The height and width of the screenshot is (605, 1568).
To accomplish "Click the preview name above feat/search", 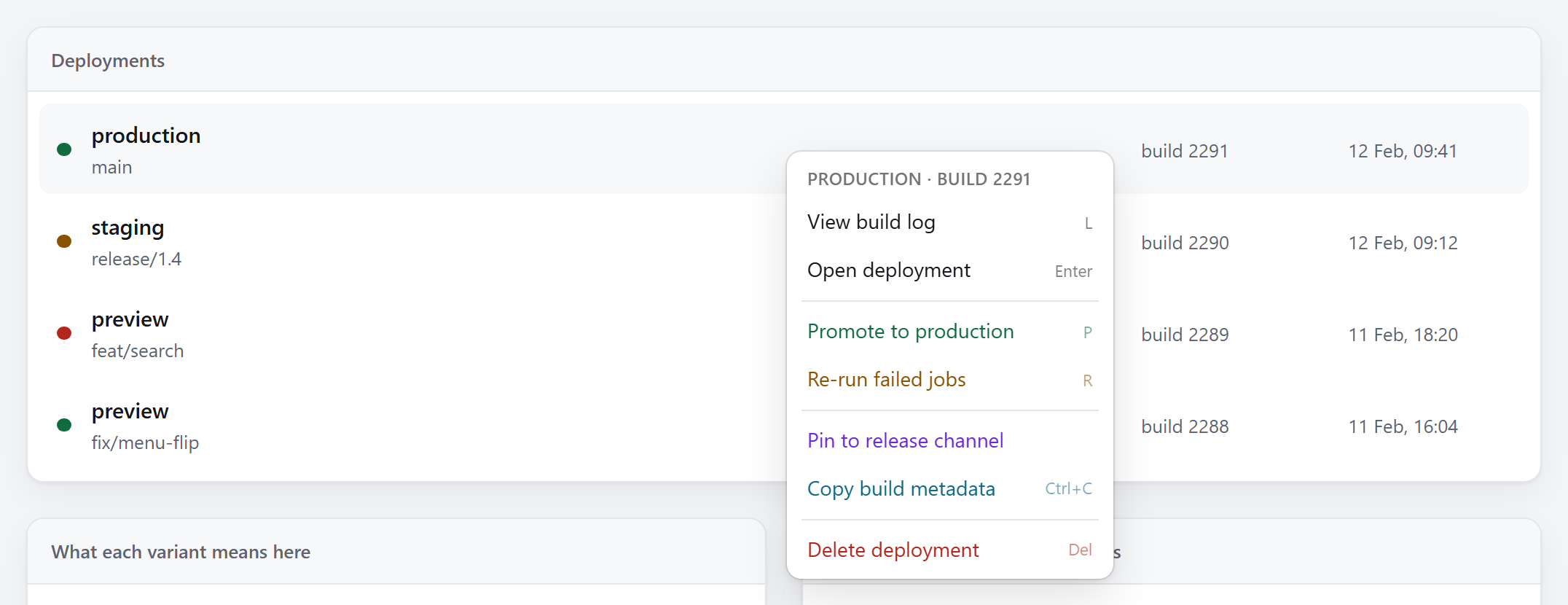I will [x=130, y=320].
